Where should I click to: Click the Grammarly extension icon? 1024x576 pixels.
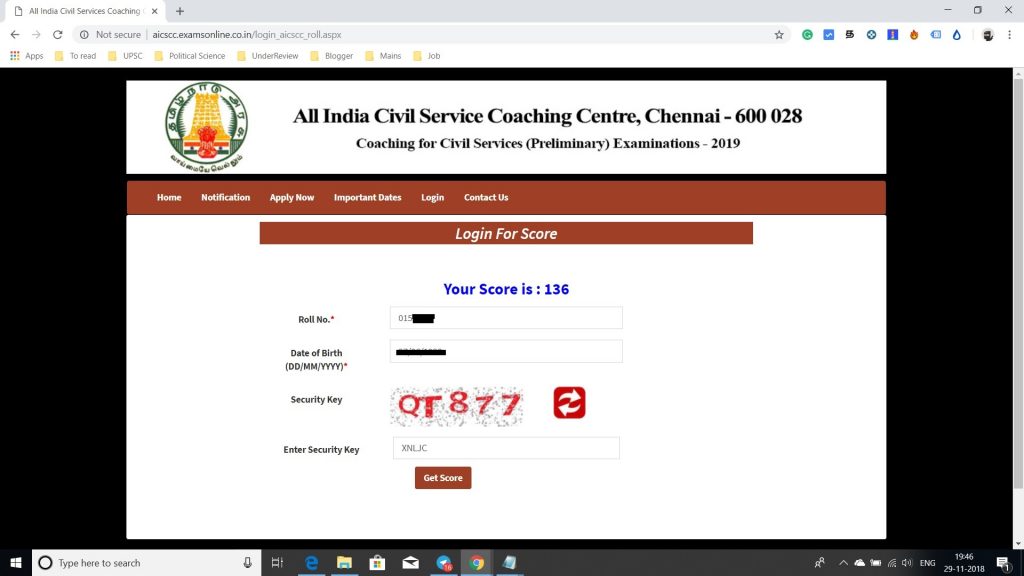807,34
